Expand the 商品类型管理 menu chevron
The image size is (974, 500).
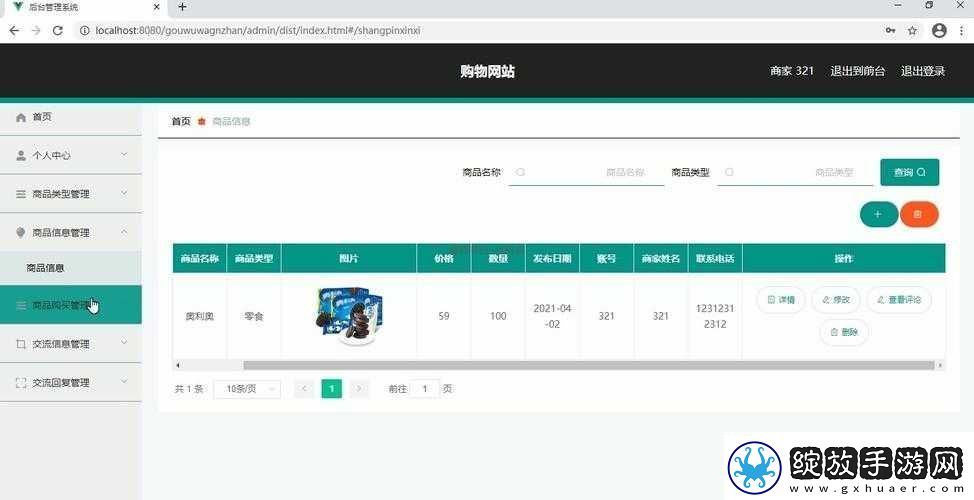[x=124, y=193]
